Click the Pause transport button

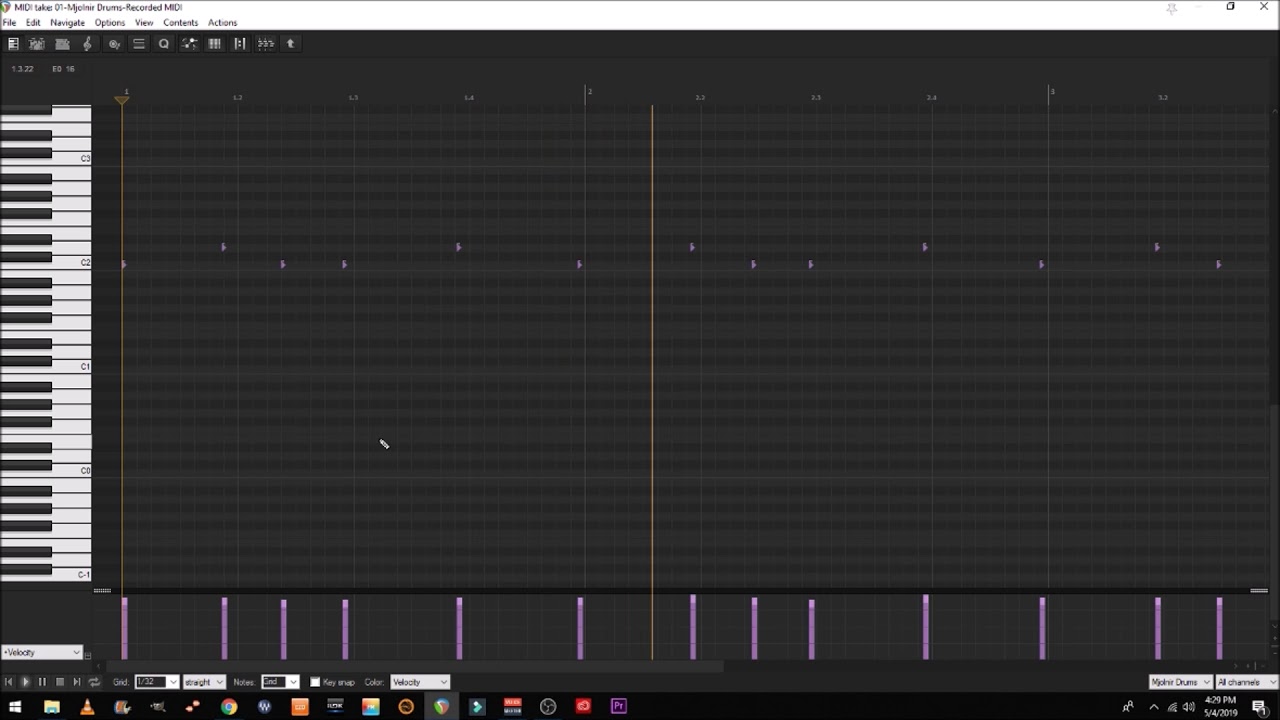point(42,682)
